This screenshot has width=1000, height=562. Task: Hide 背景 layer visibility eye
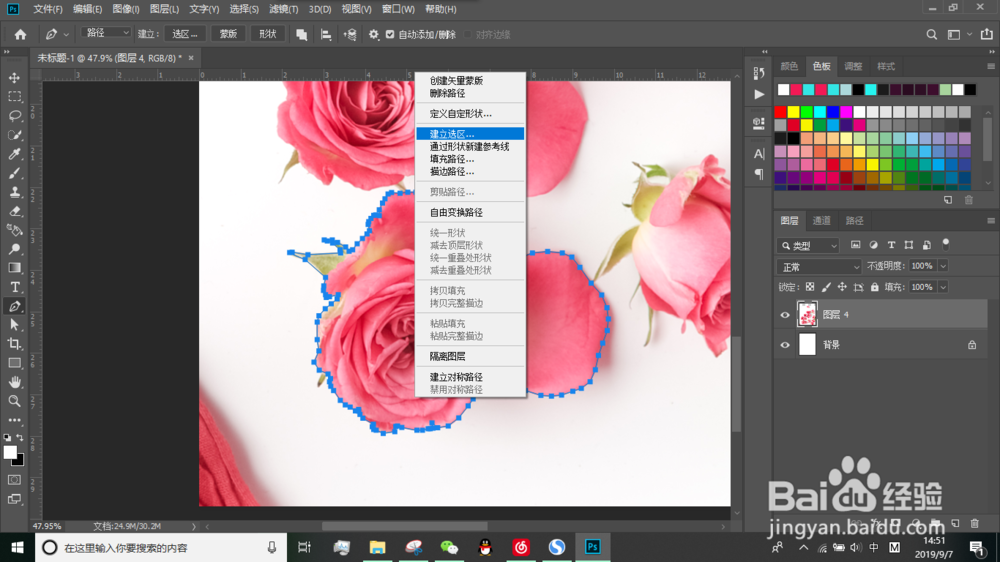tap(785, 345)
